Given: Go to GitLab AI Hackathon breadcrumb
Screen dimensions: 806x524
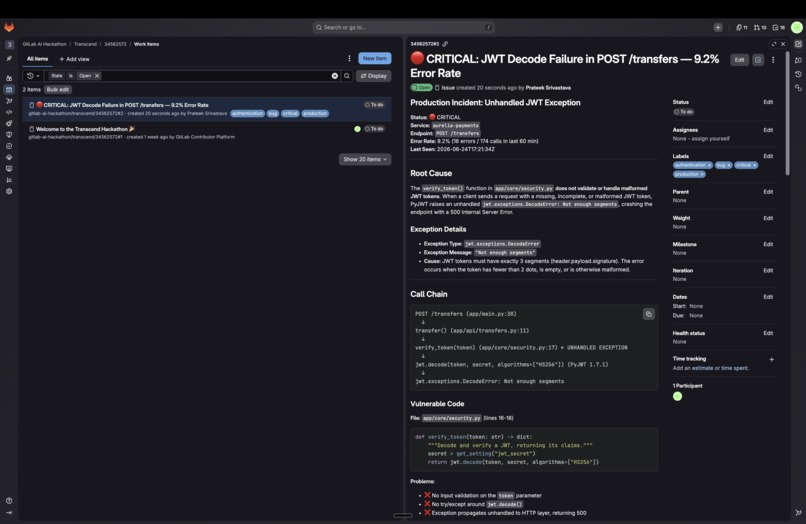Looking at the screenshot, I should pyautogui.click(x=44, y=44).
